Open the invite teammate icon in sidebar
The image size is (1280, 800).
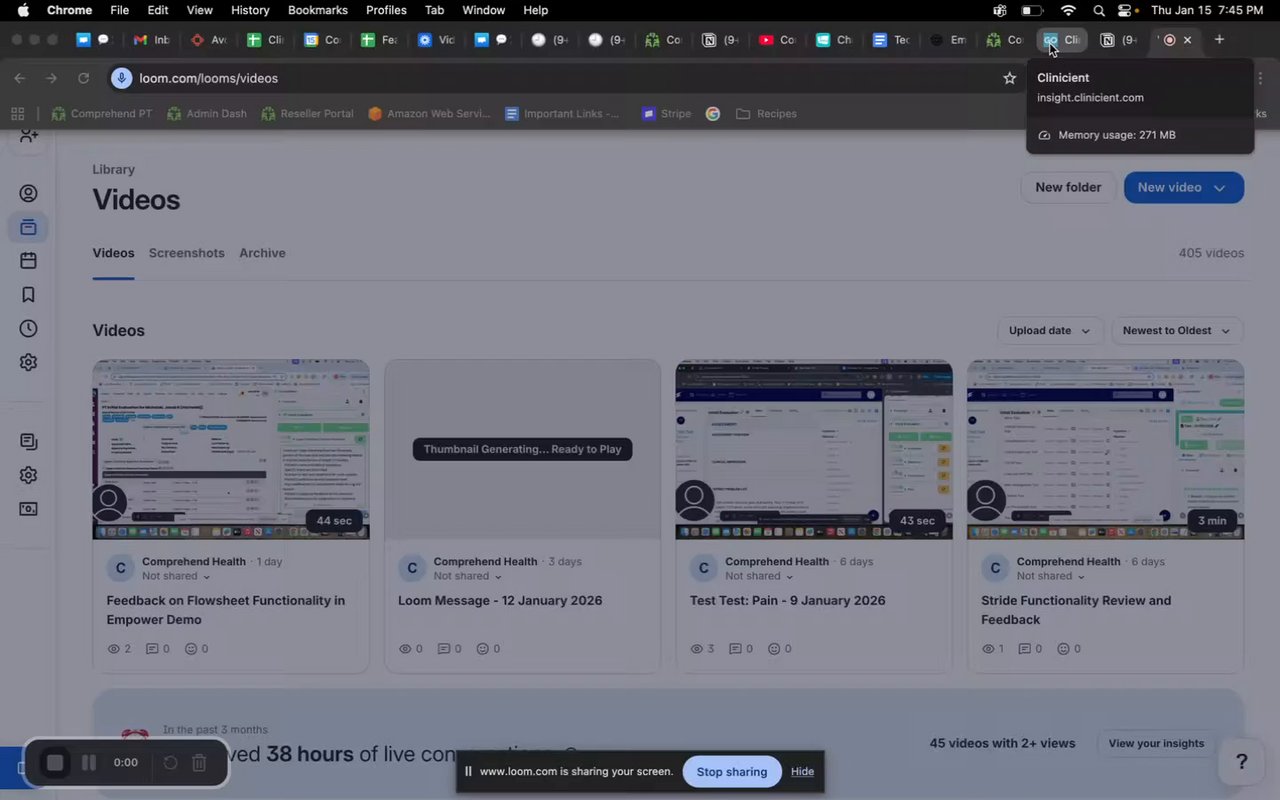pos(28,136)
